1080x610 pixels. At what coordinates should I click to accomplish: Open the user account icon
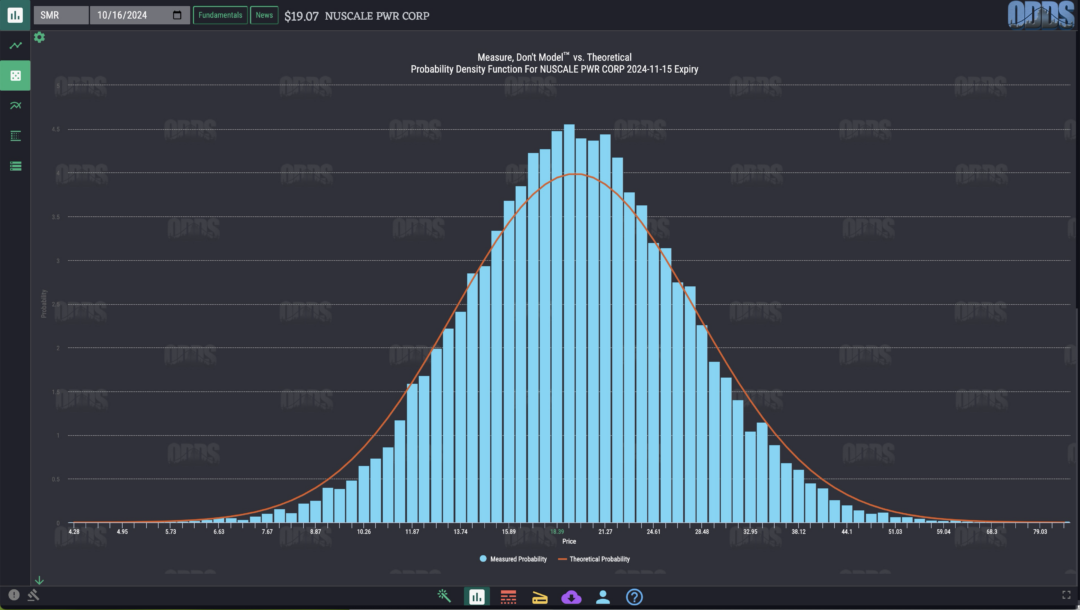tap(602, 595)
